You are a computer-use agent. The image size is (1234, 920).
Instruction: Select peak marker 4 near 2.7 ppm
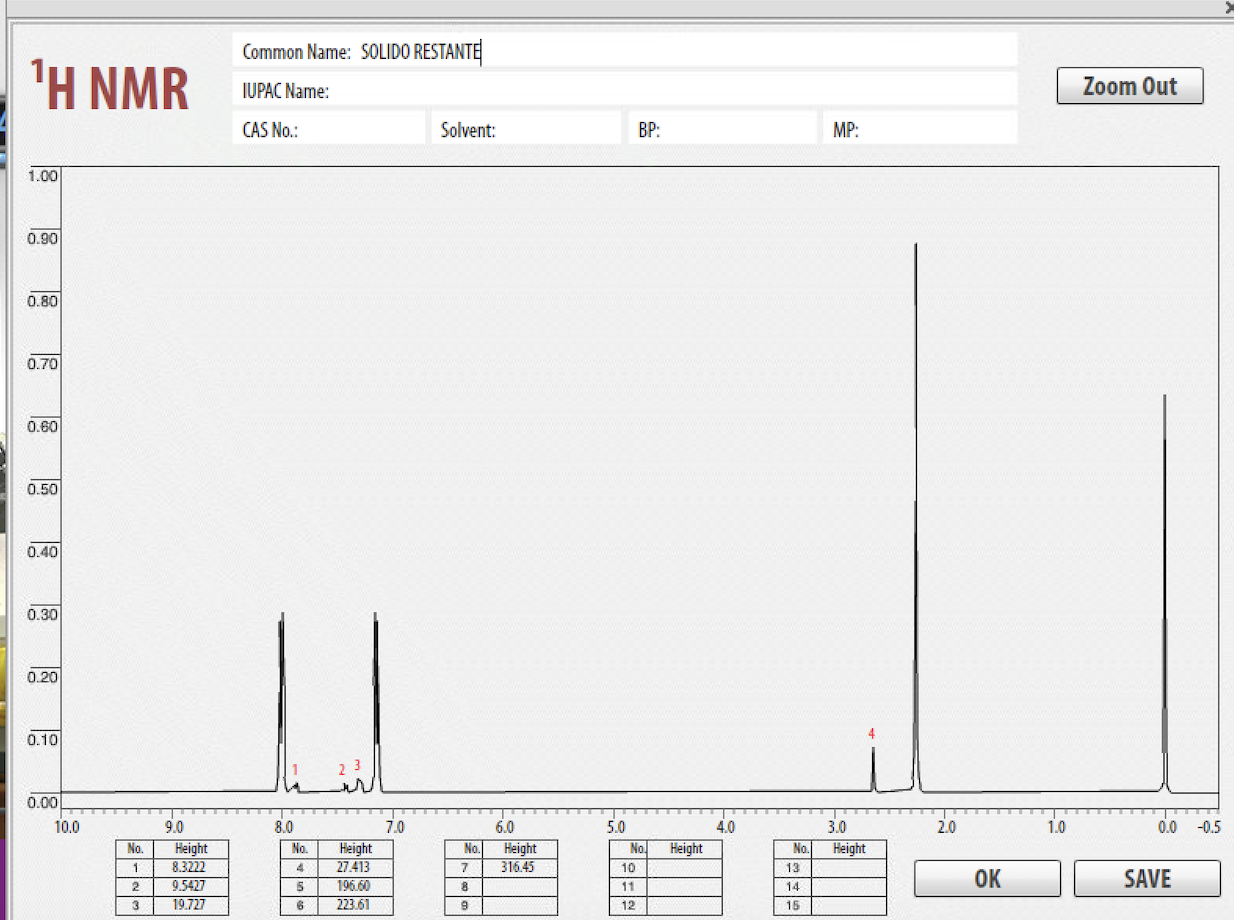872,734
